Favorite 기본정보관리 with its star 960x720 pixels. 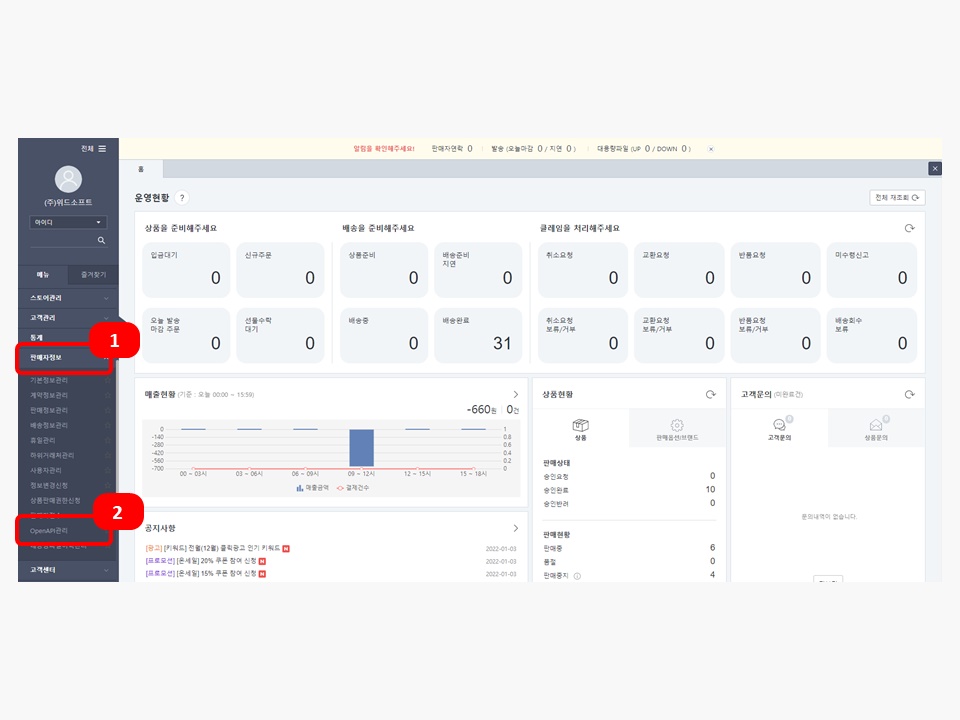click(108, 381)
